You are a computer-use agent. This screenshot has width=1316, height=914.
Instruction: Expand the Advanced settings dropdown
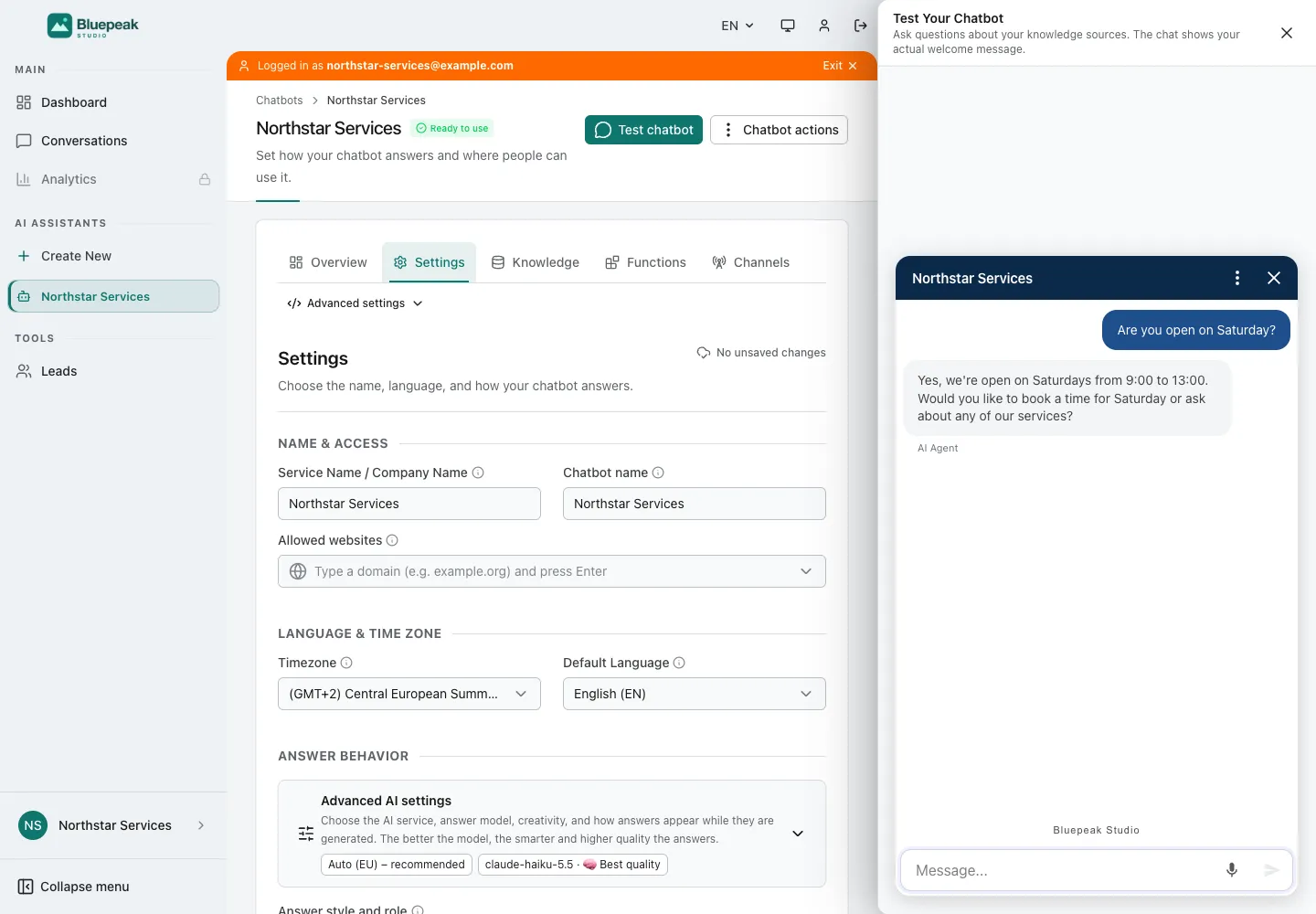point(356,303)
